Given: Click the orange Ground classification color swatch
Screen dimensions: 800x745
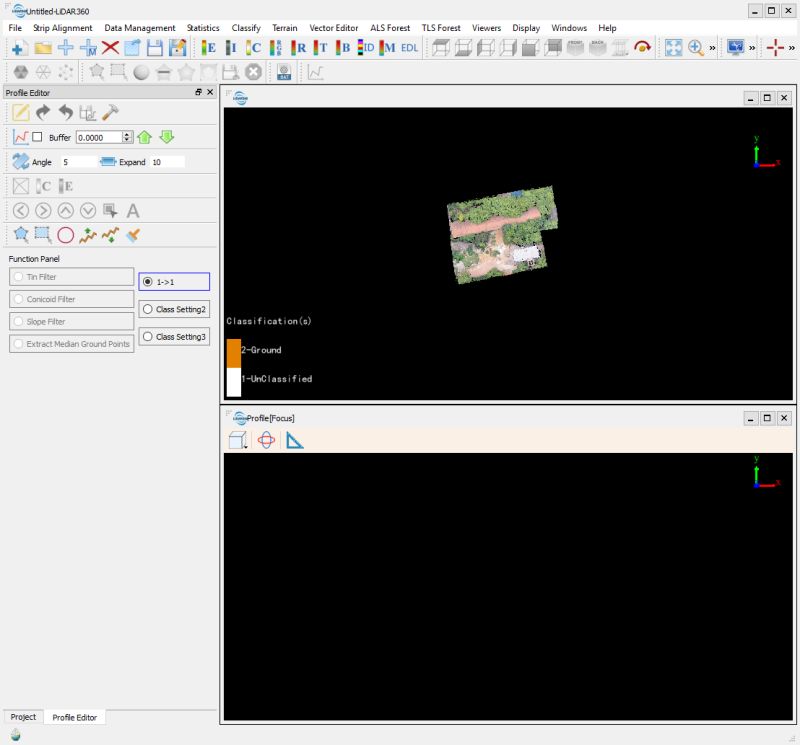Looking at the screenshot, I should (x=235, y=351).
